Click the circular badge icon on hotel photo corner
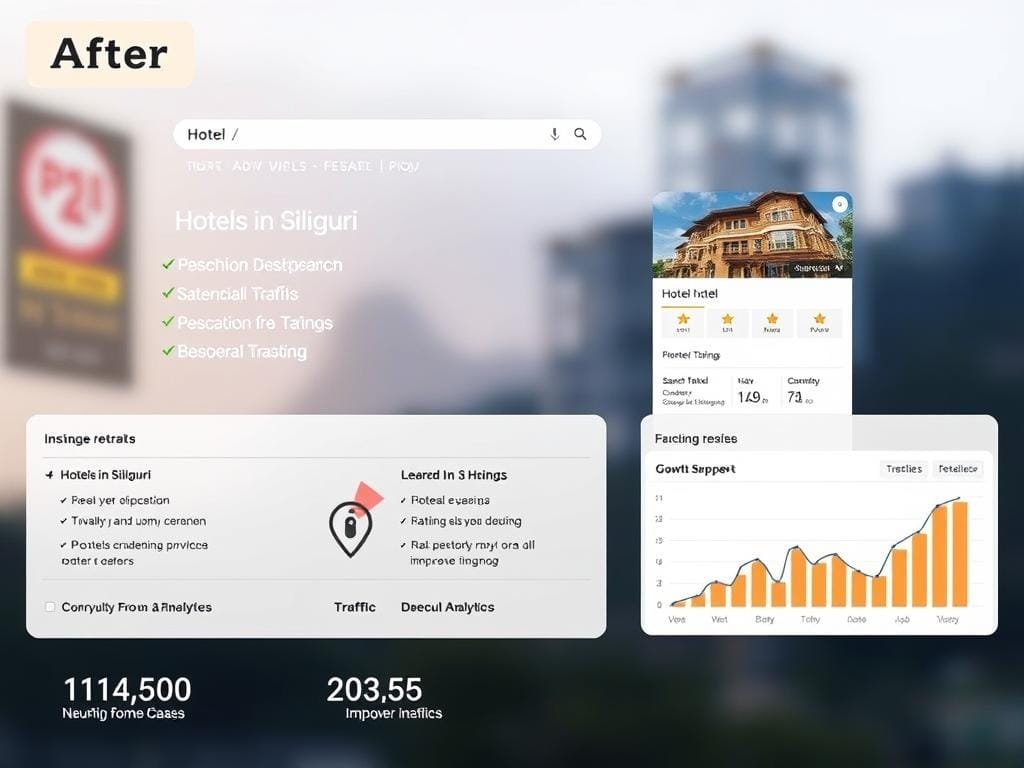The image size is (1024, 768). (x=840, y=203)
